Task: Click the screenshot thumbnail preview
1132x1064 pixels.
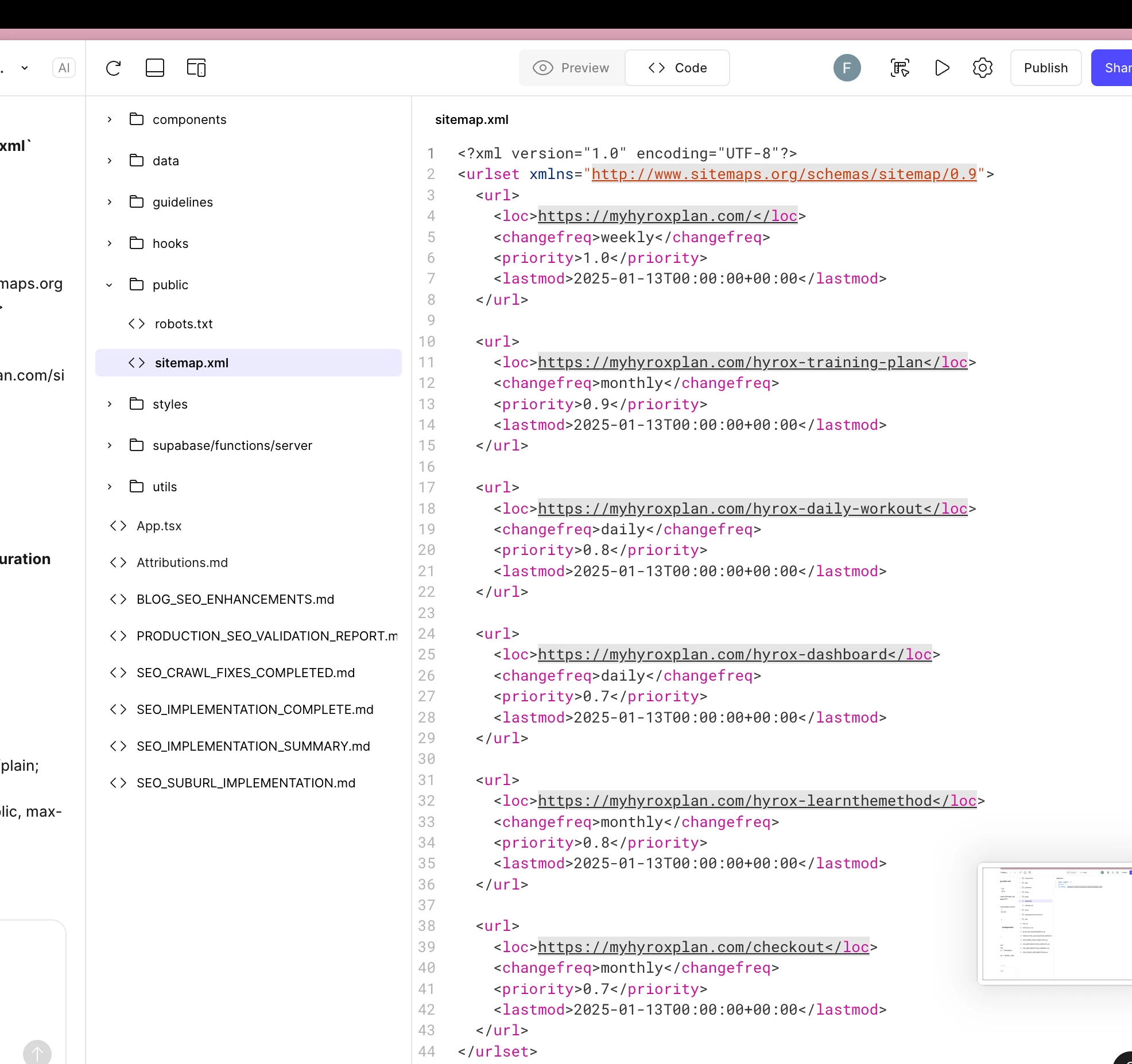Action: (1055, 923)
